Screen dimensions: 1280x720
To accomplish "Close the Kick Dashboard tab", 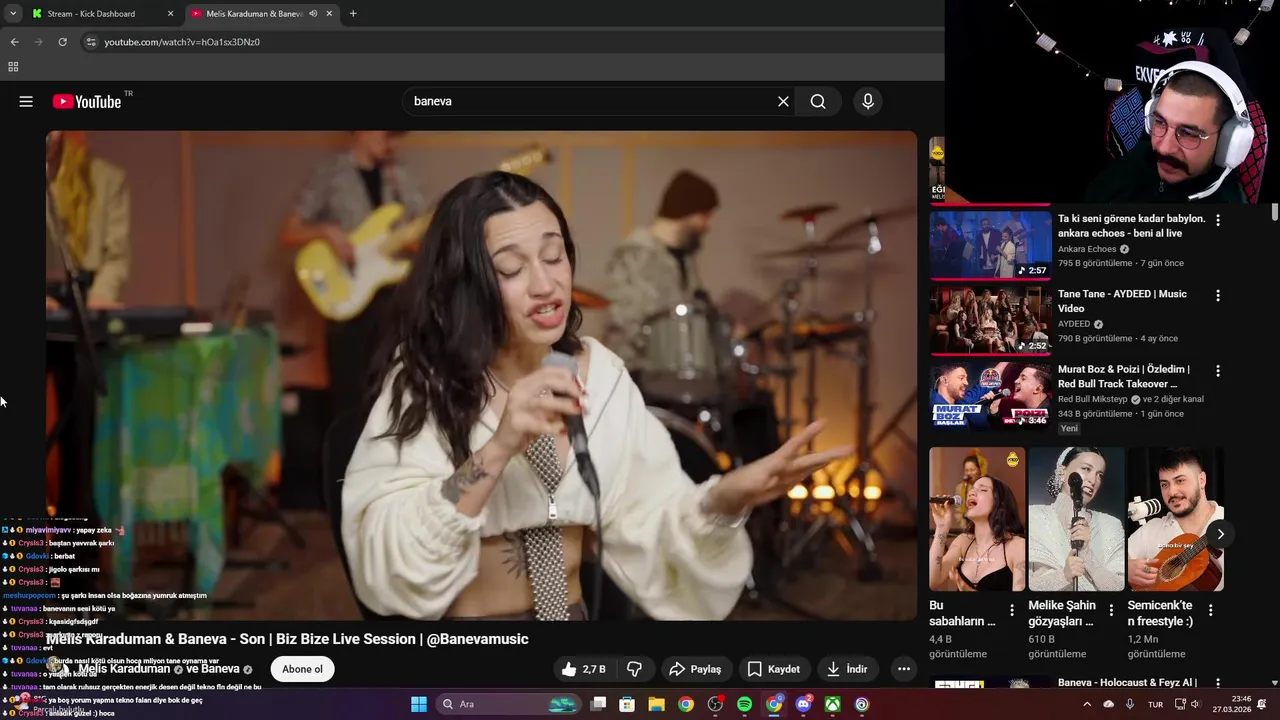I will tap(170, 14).
